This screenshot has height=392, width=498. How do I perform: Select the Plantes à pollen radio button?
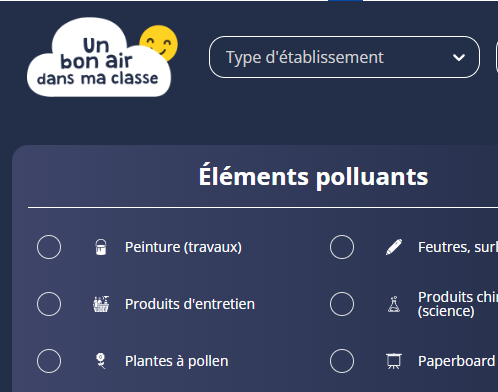coord(49,361)
